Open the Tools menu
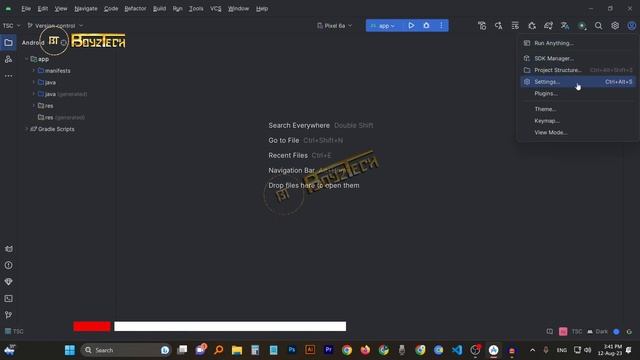The image size is (640, 360). coord(196,9)
